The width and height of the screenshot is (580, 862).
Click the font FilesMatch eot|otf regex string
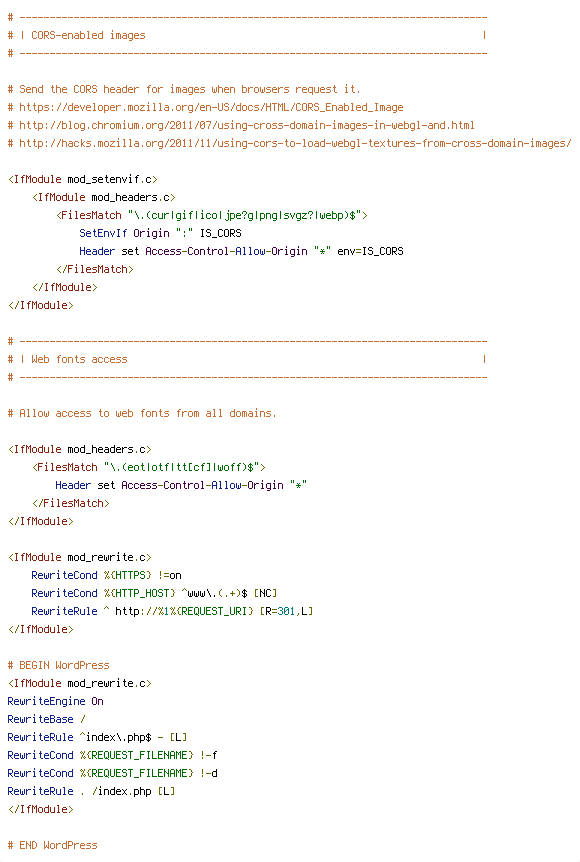pyautogui.click(x=181, y=467)
